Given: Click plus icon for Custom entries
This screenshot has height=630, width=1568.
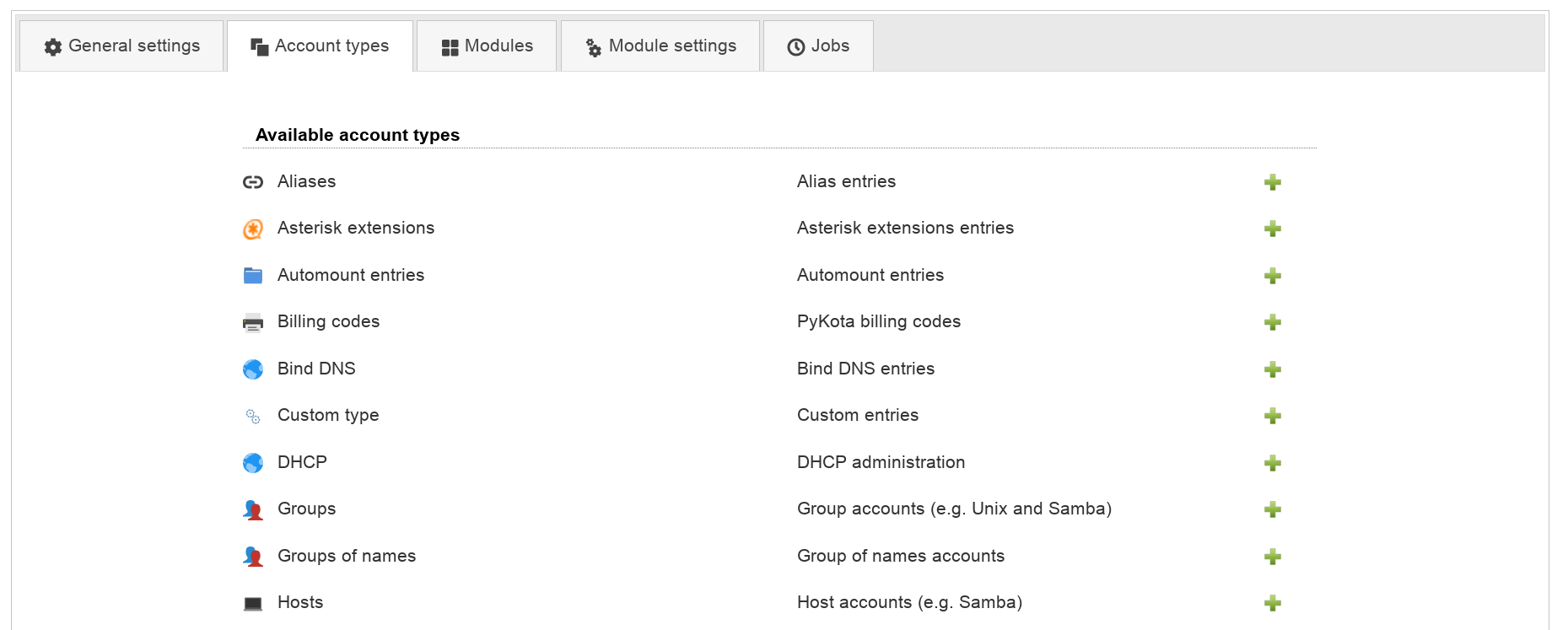Looking at the screenshot, I should click(1272, 416).
